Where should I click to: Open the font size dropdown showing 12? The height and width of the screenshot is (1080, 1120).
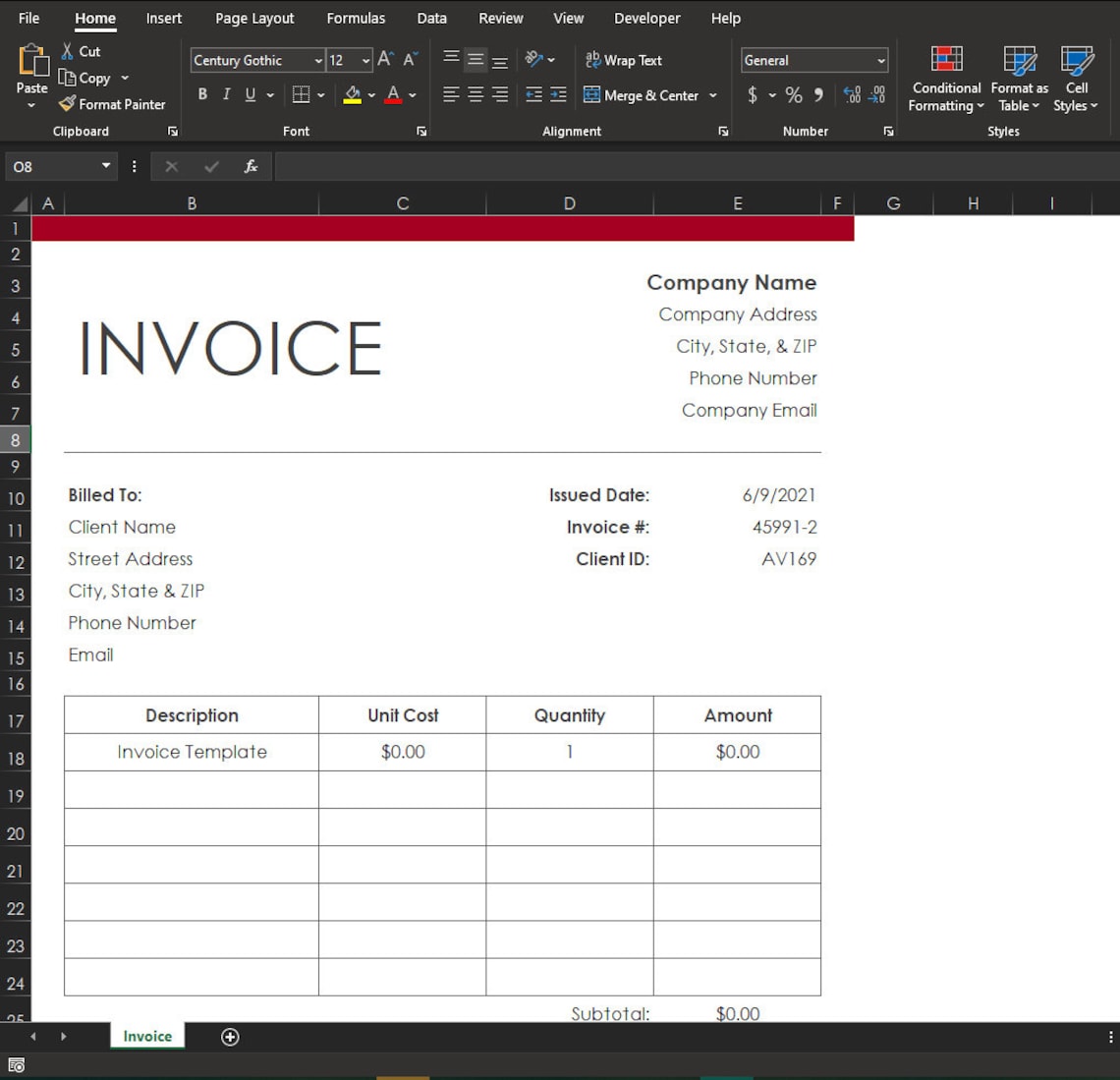pyautogui.click(x=365, y=61)
